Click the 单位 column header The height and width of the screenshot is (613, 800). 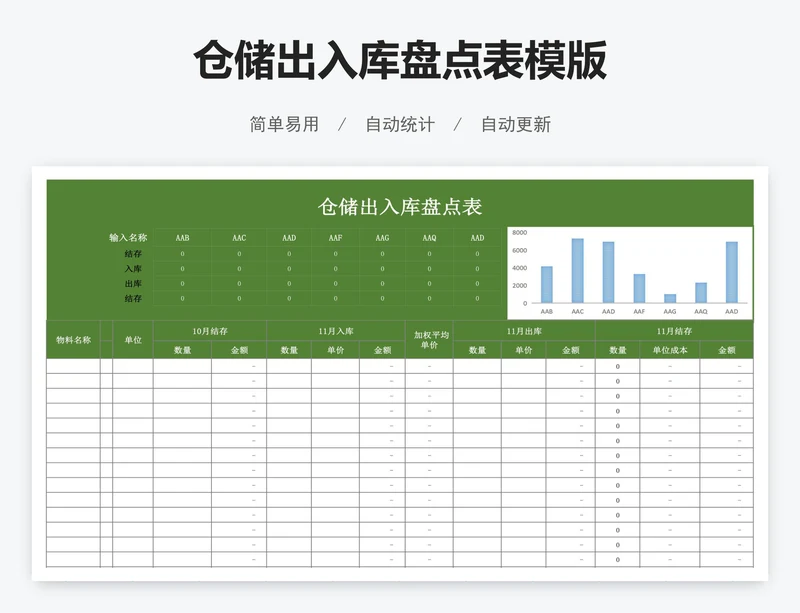133,339
